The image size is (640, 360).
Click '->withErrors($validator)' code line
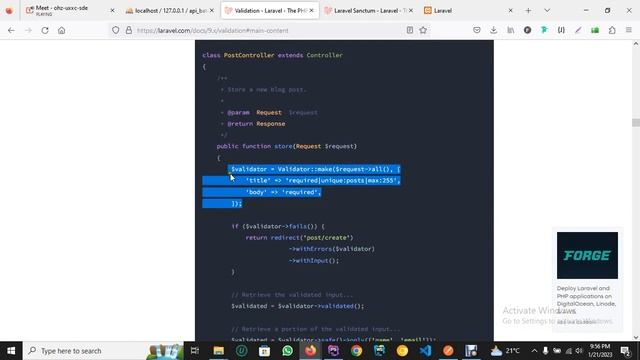[331, 249]
